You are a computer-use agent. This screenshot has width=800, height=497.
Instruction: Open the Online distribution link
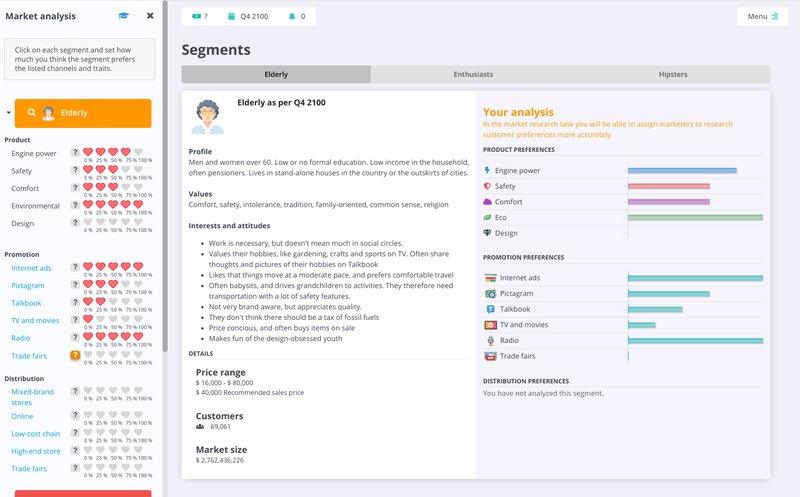click(x=22, y=416)
